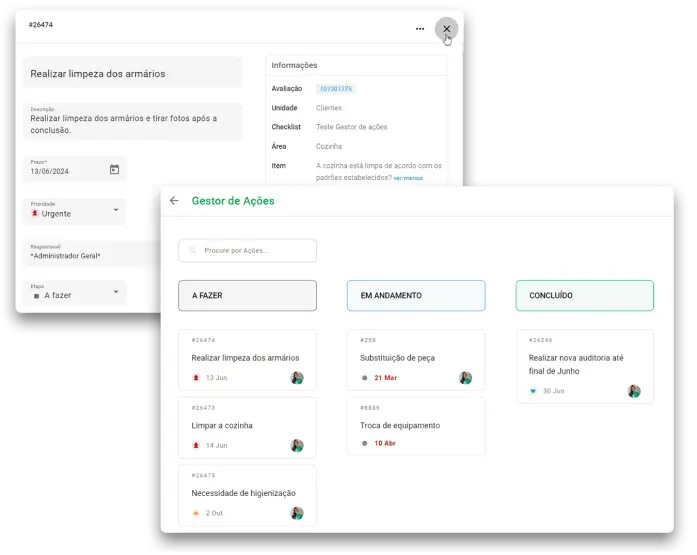Select the EM ANDAMENTO column header
The height and width of the screenshot is (555, 697).
coord(416,296)
